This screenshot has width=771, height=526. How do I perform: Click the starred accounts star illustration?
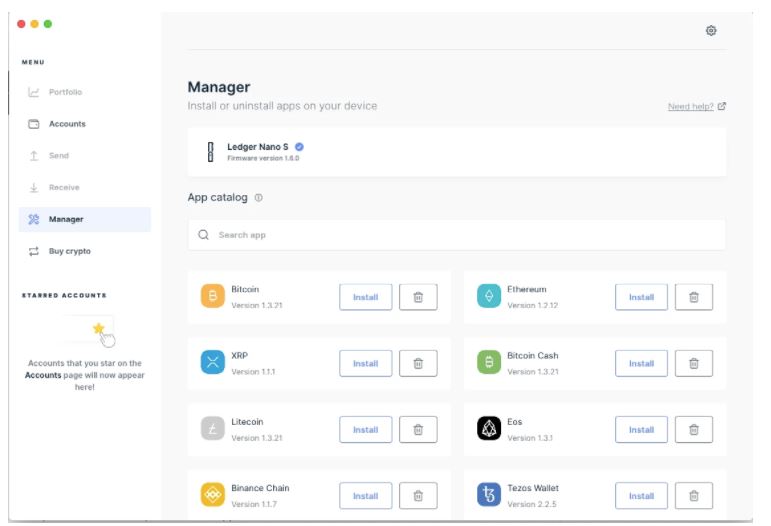[98, 328]
